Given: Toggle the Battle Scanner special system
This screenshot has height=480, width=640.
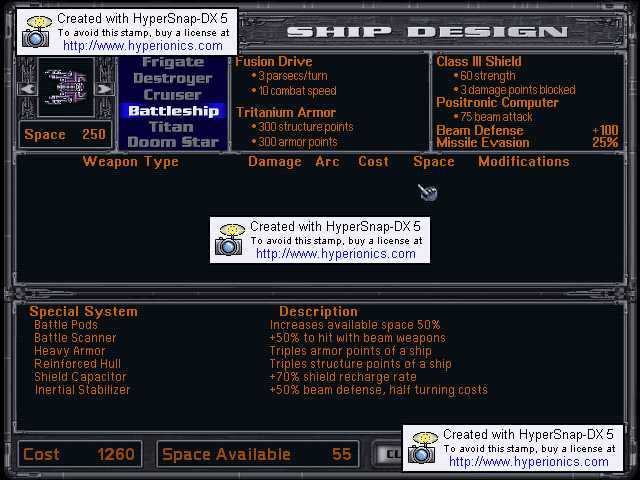Looking at the screenshot, I should tap(73, 338).
